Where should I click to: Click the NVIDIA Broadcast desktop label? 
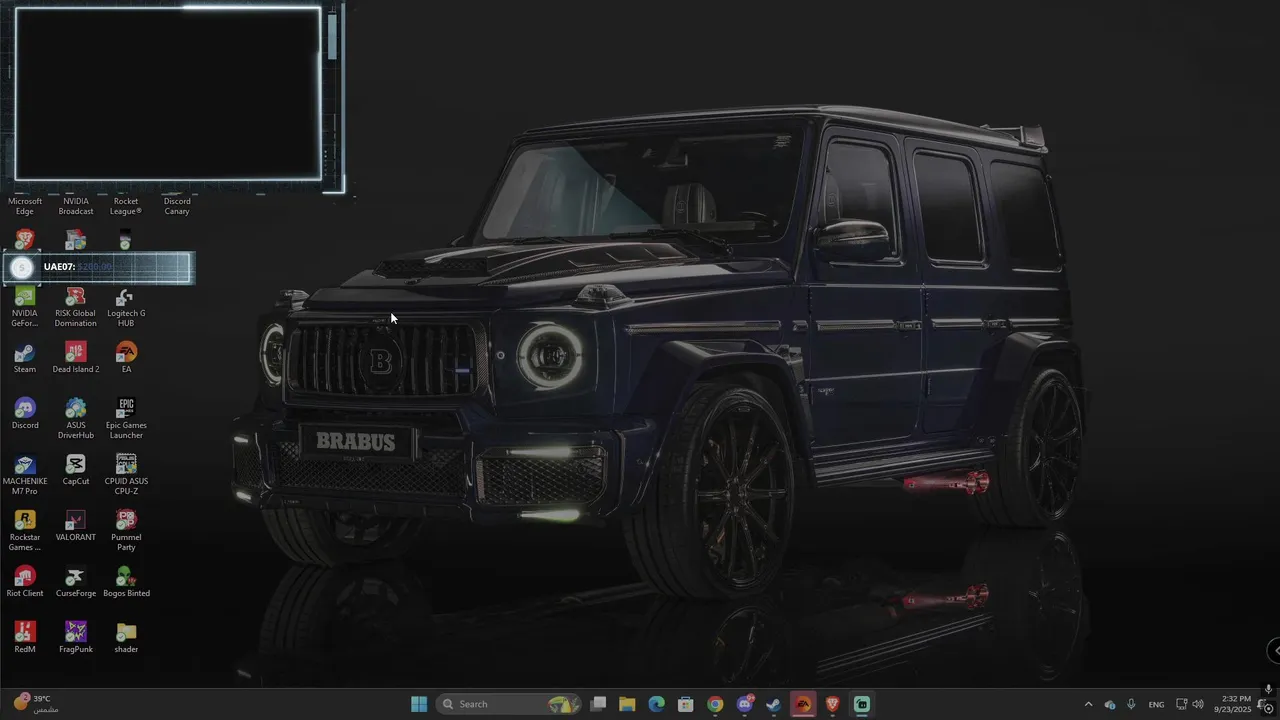point(75,206)
